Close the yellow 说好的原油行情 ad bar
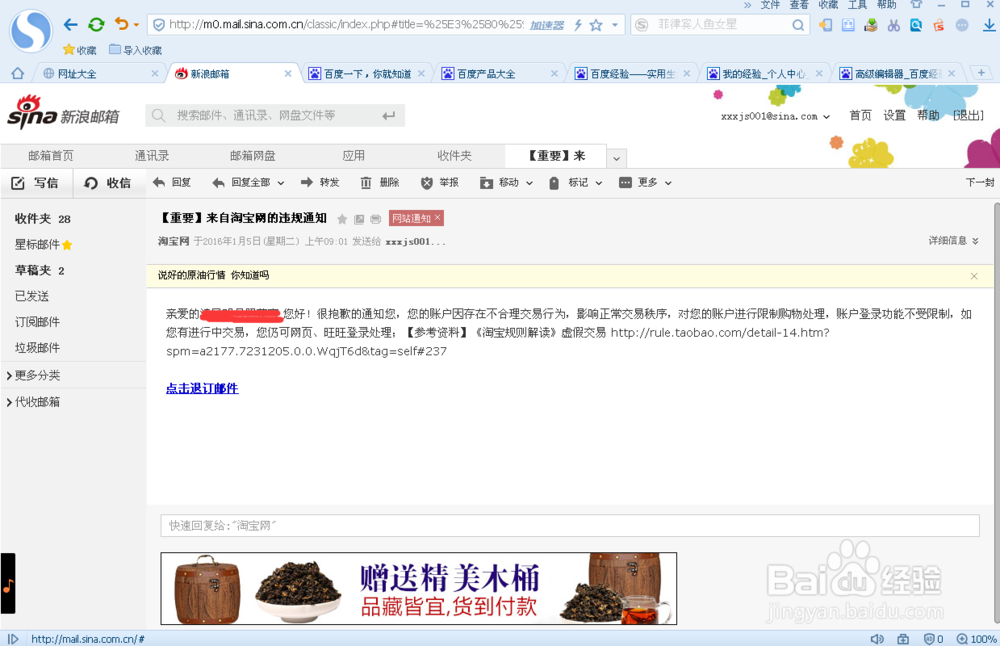 click(974, 276)
